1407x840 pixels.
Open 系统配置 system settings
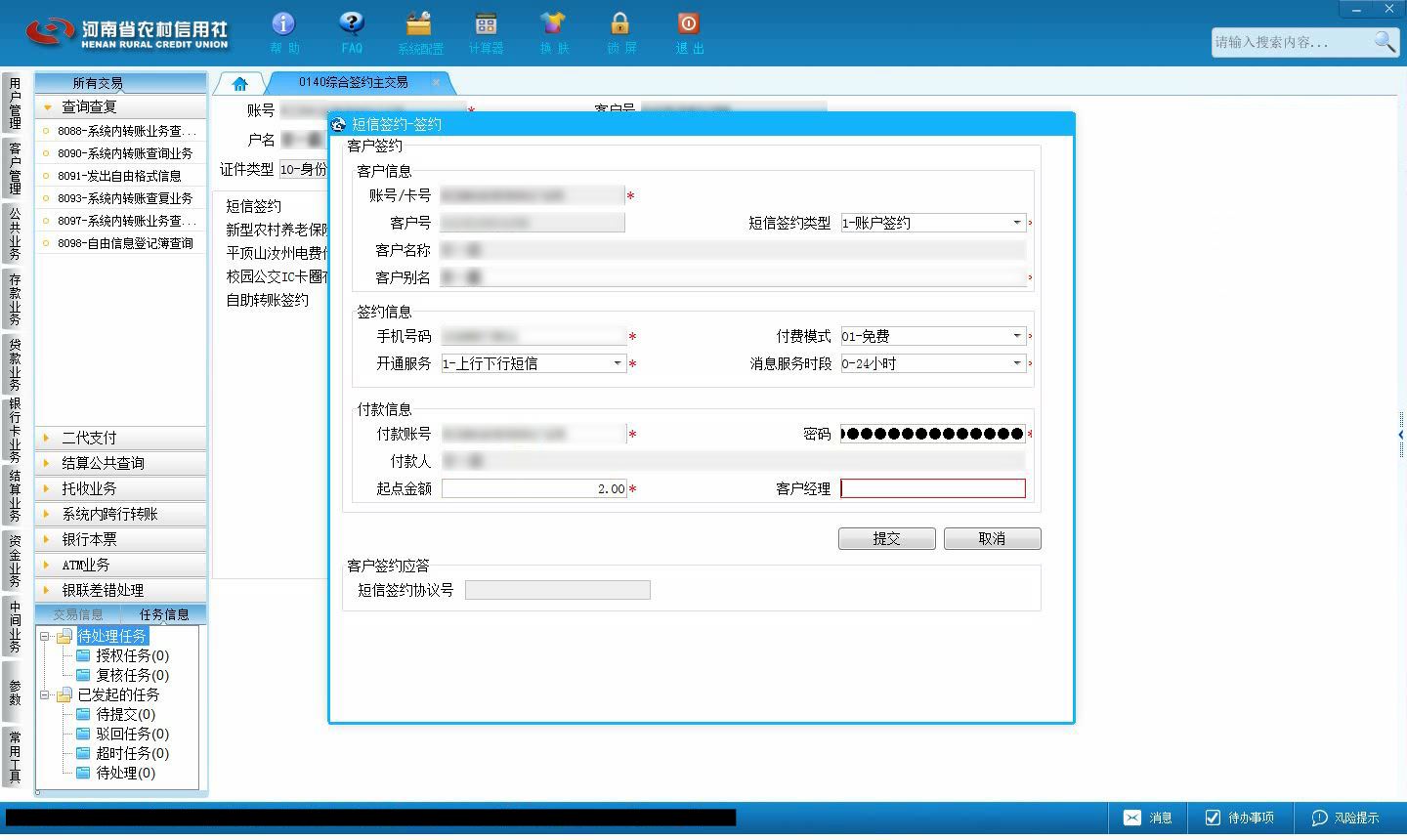pos(420,32)
